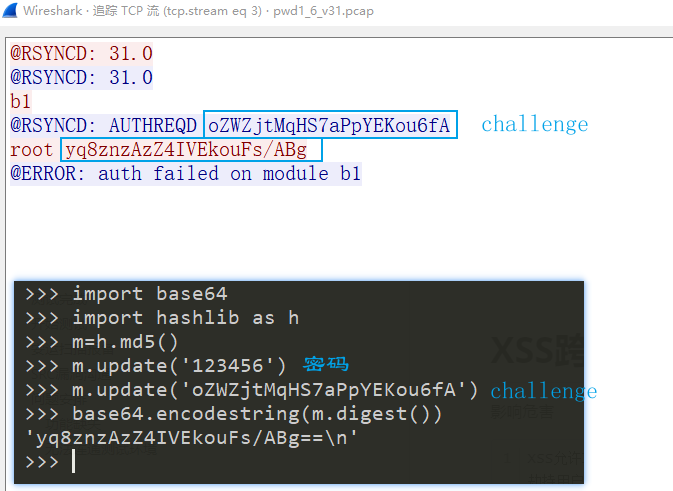This screenshot has height=491, width=673.
Task: Click the root username text
Action: (31, 150)
